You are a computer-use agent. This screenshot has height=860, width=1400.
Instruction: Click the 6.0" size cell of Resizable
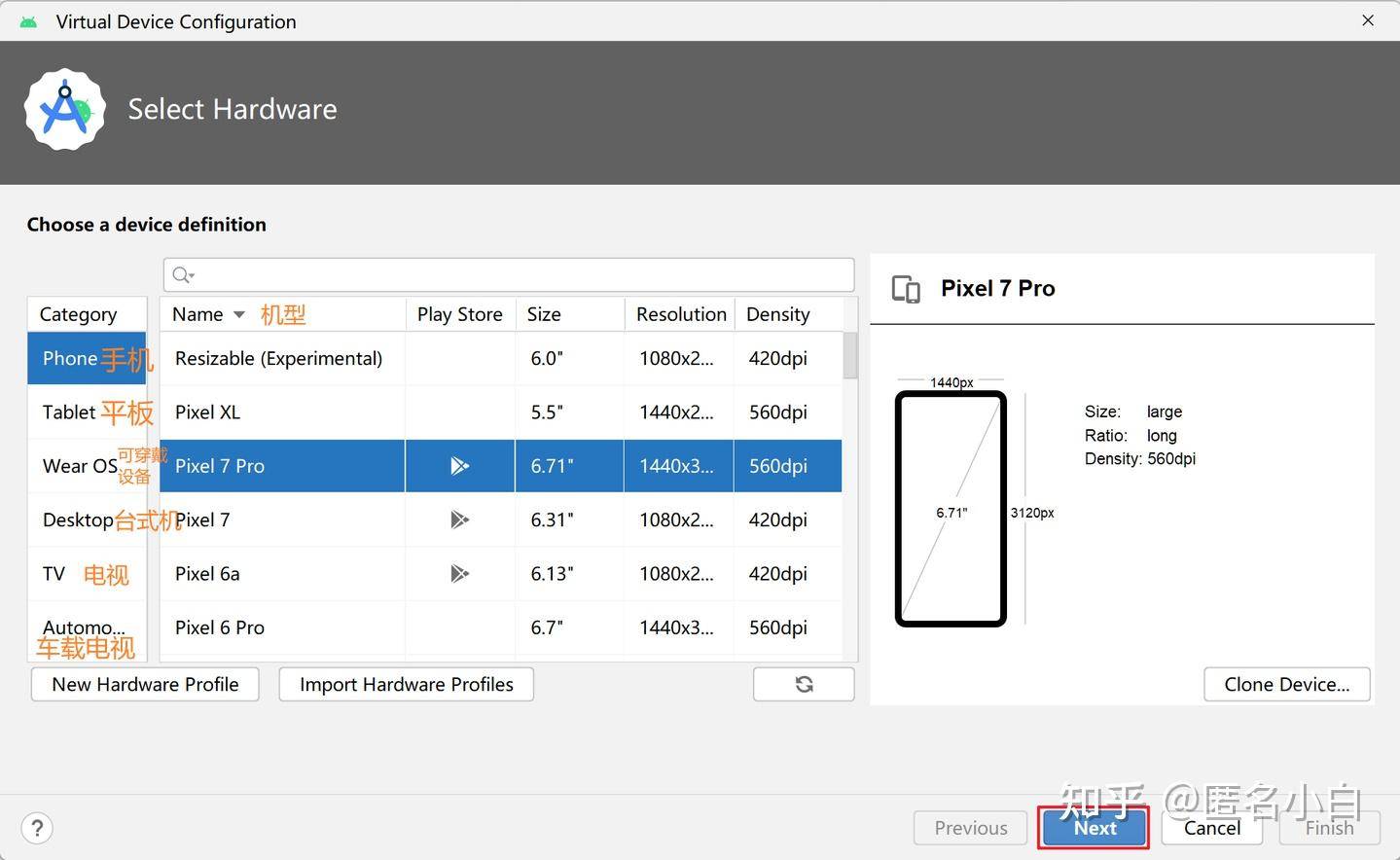click(x=569, y=358)
